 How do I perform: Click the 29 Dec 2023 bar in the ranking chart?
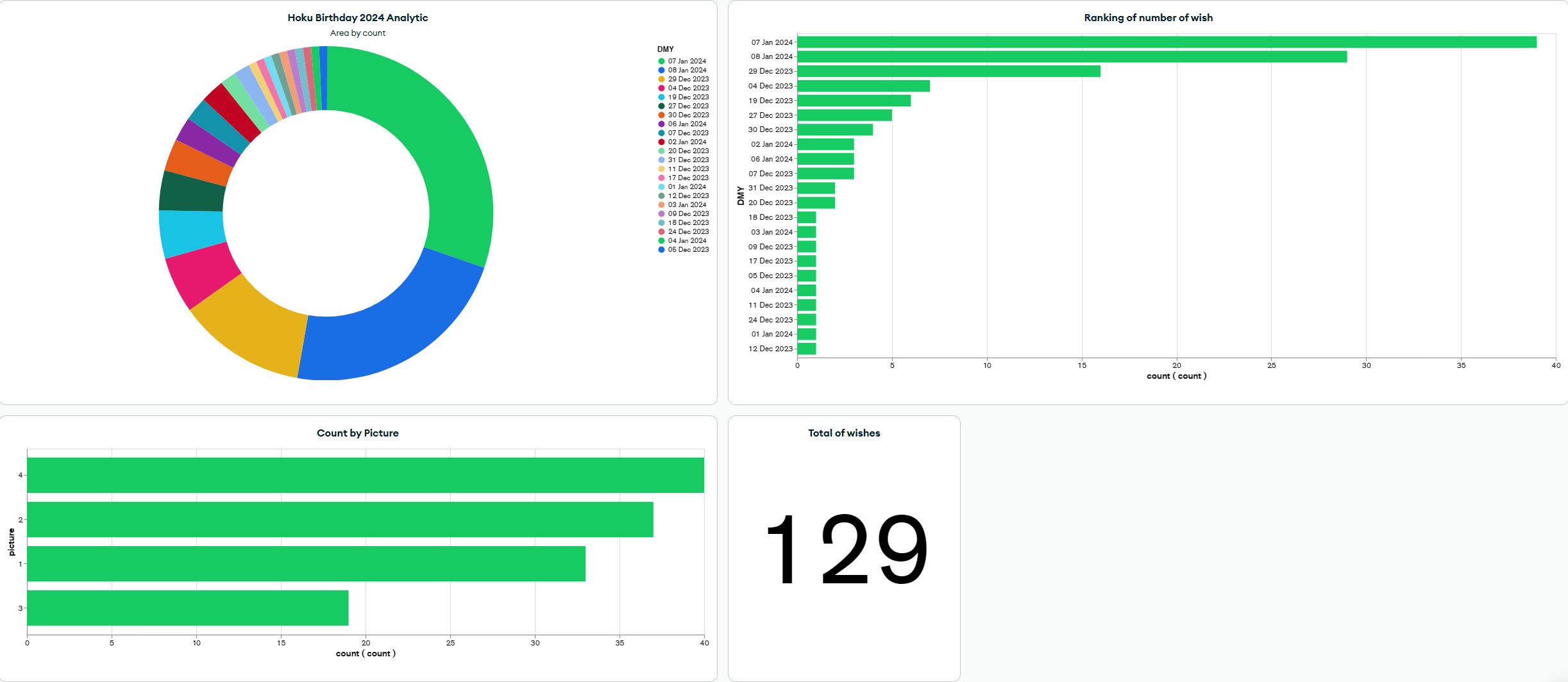pos(949,71)
